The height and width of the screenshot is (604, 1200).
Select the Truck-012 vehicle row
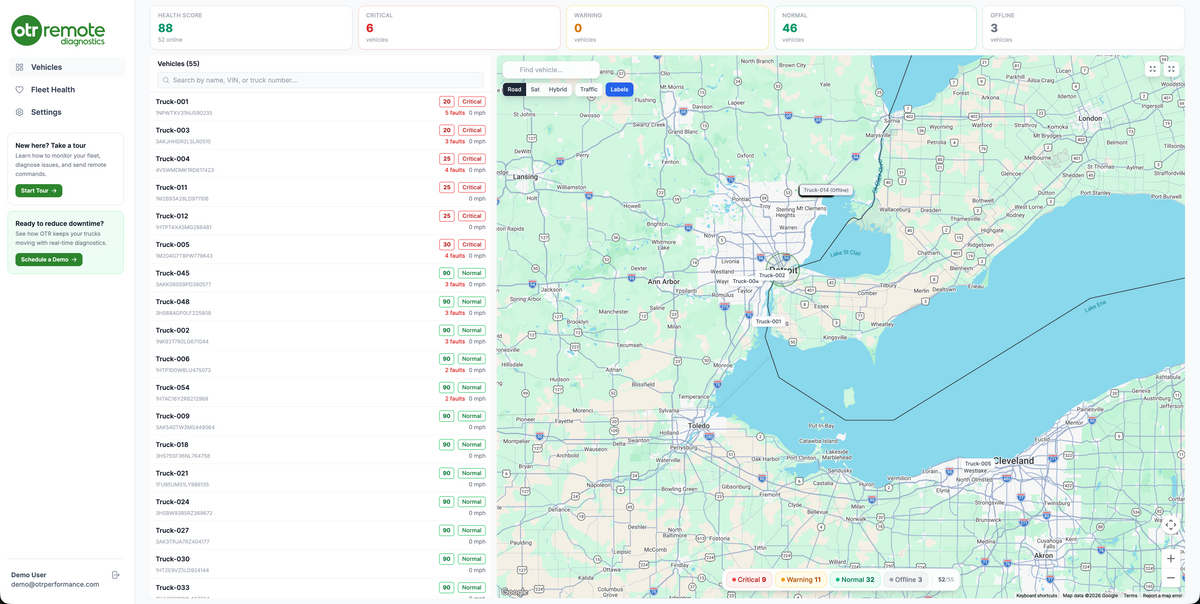click(320, 221)
